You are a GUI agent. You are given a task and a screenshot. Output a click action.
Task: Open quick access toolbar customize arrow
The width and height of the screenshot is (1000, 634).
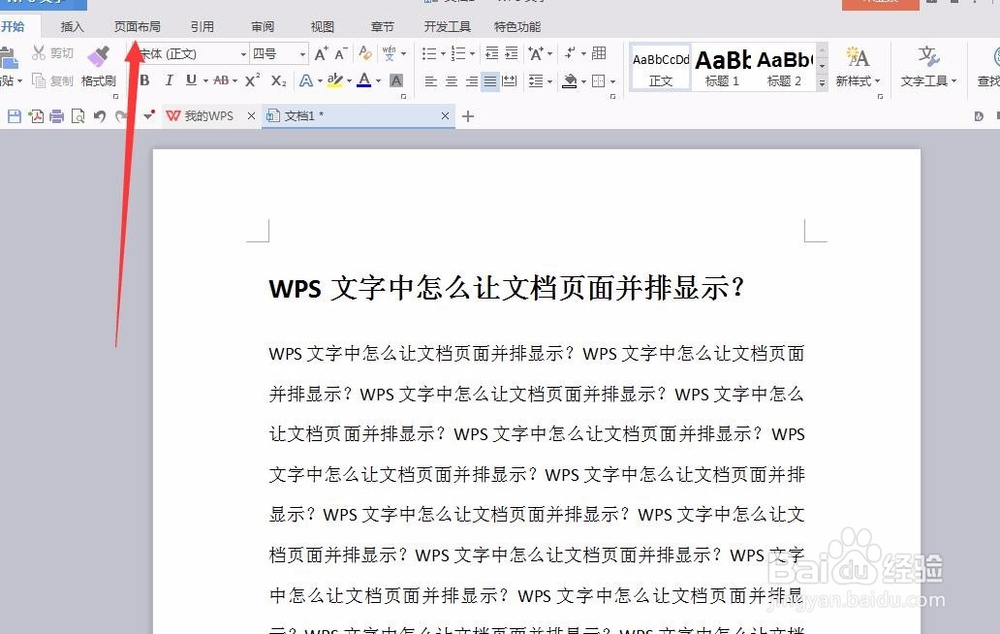tap(149, 116)
